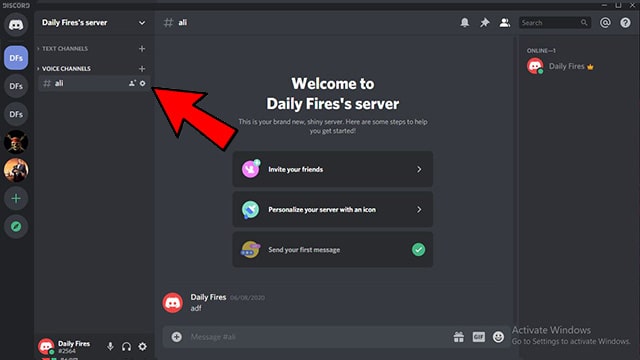Click the ali channel title in header
This screenshot has width=640, height=360.
(182, 22)
